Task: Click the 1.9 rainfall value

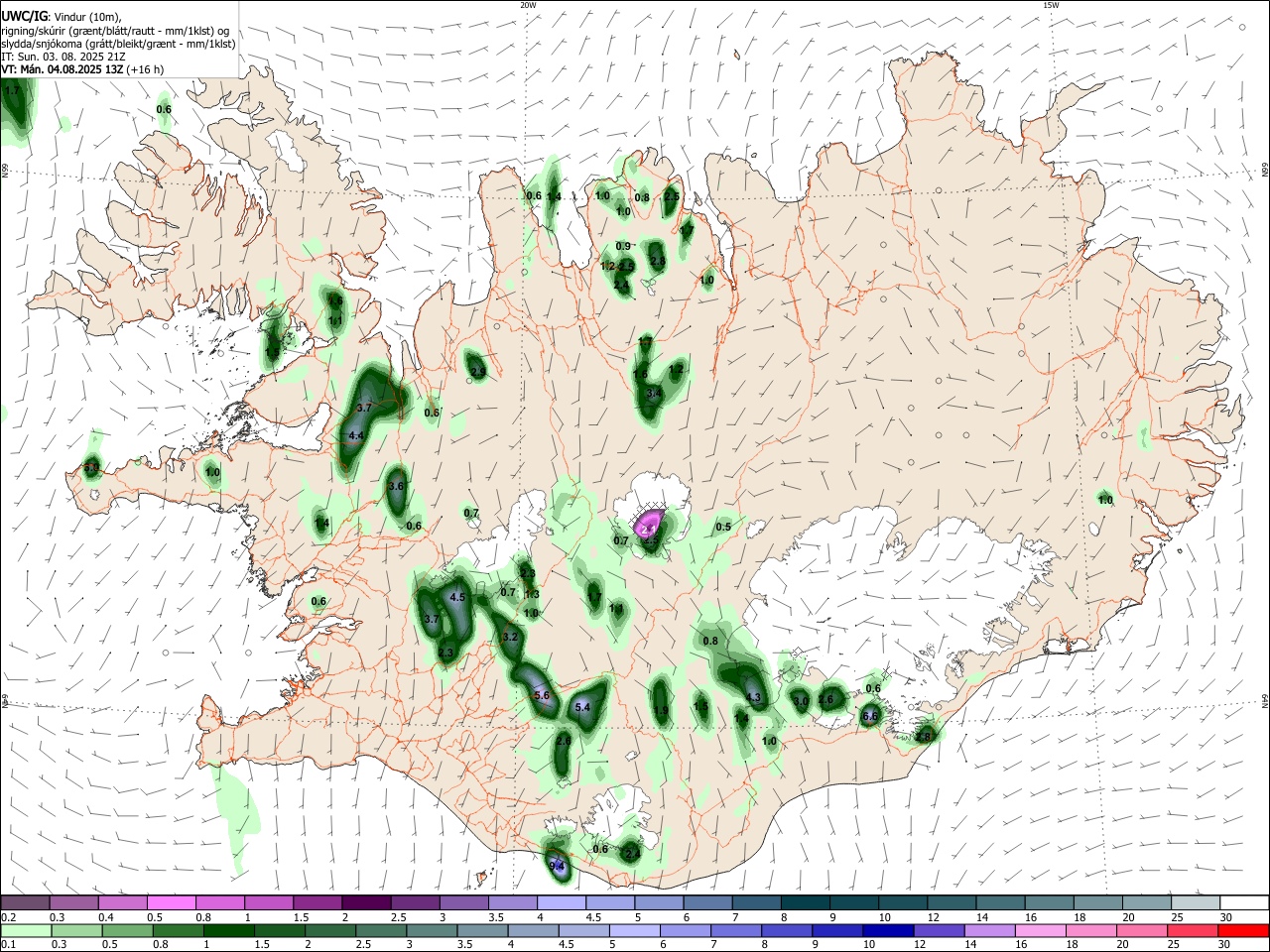Action: (661, 710)
